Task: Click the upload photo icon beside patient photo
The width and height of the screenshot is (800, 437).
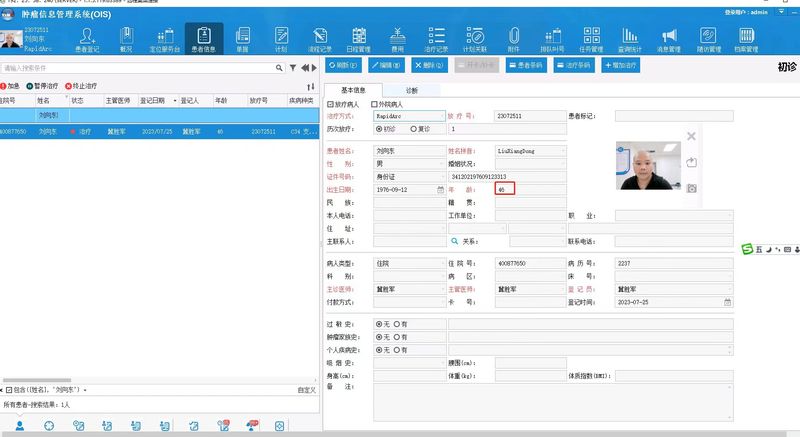Action: (691, 162)
